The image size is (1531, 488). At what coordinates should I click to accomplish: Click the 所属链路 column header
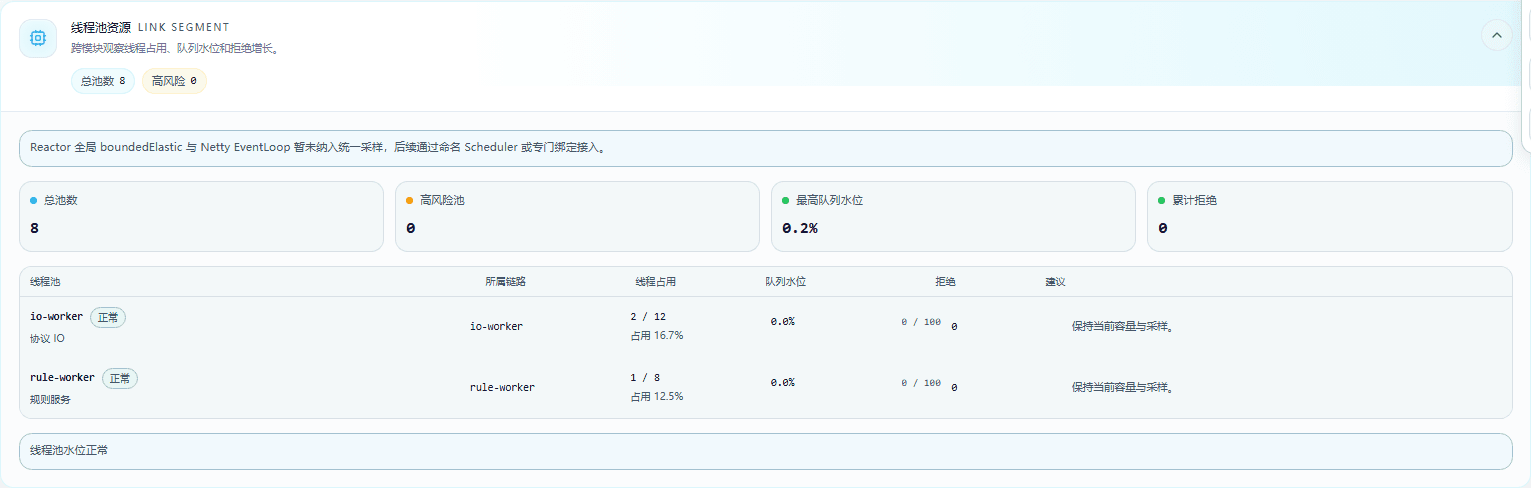[x=505, y=282]
